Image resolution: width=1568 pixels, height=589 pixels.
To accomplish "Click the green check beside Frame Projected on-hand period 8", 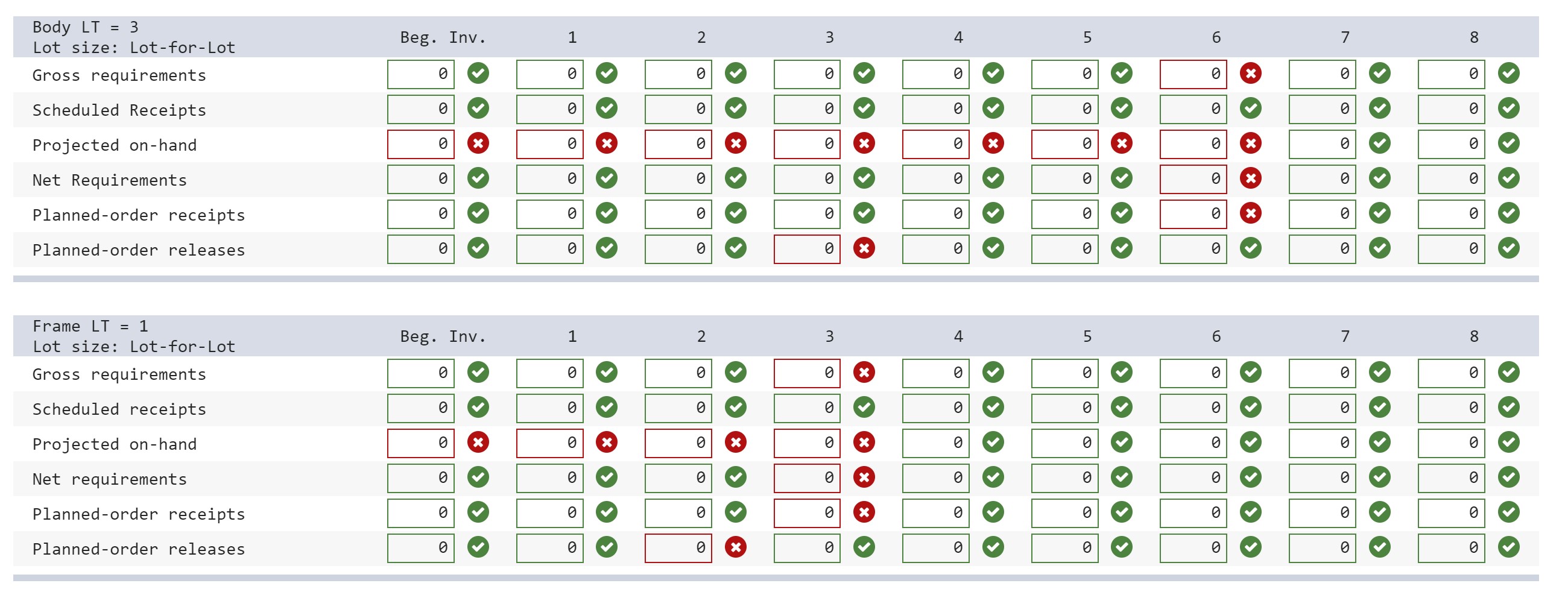I will (1509, 443).
